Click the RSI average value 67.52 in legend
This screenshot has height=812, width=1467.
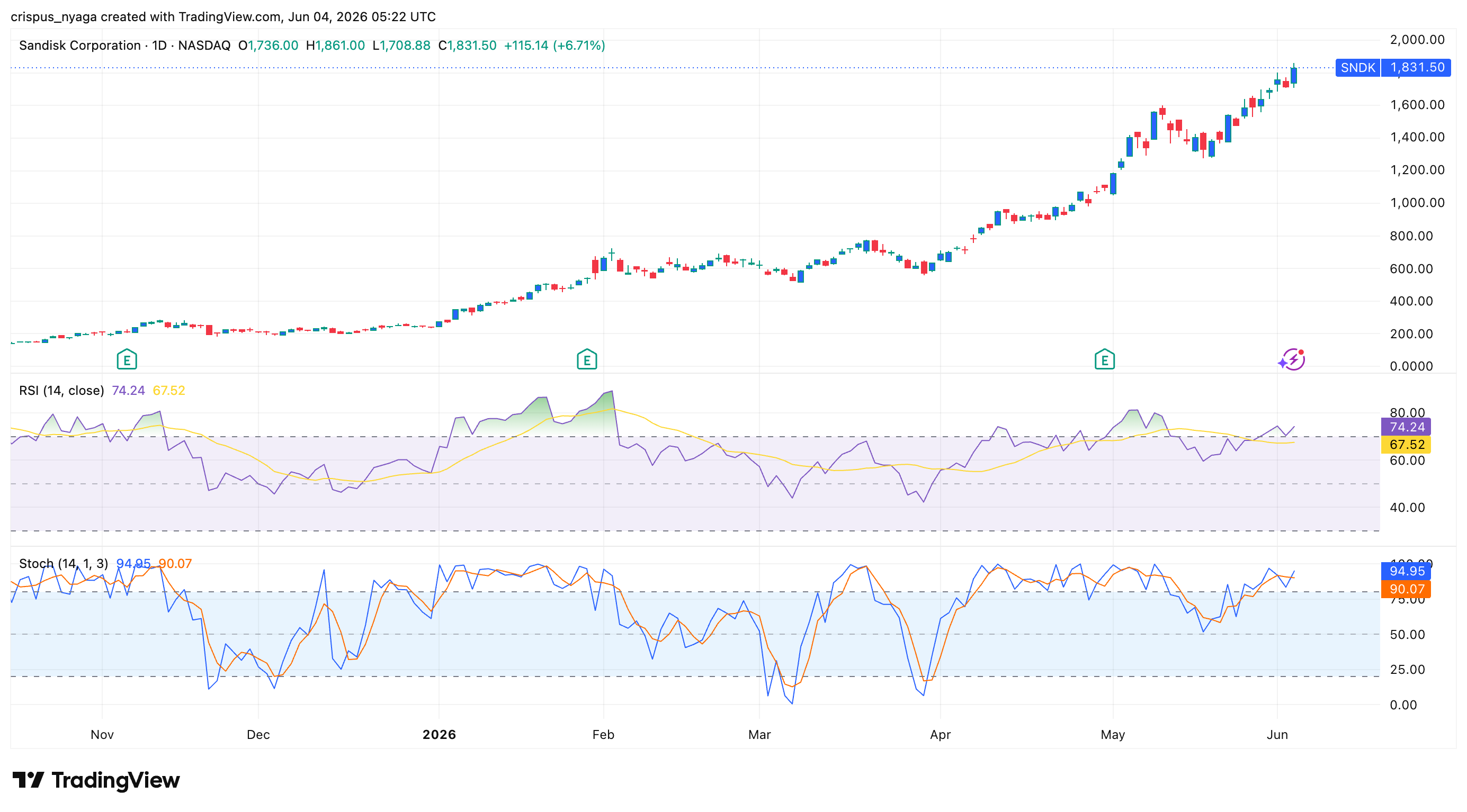click(x=169, y=390)
